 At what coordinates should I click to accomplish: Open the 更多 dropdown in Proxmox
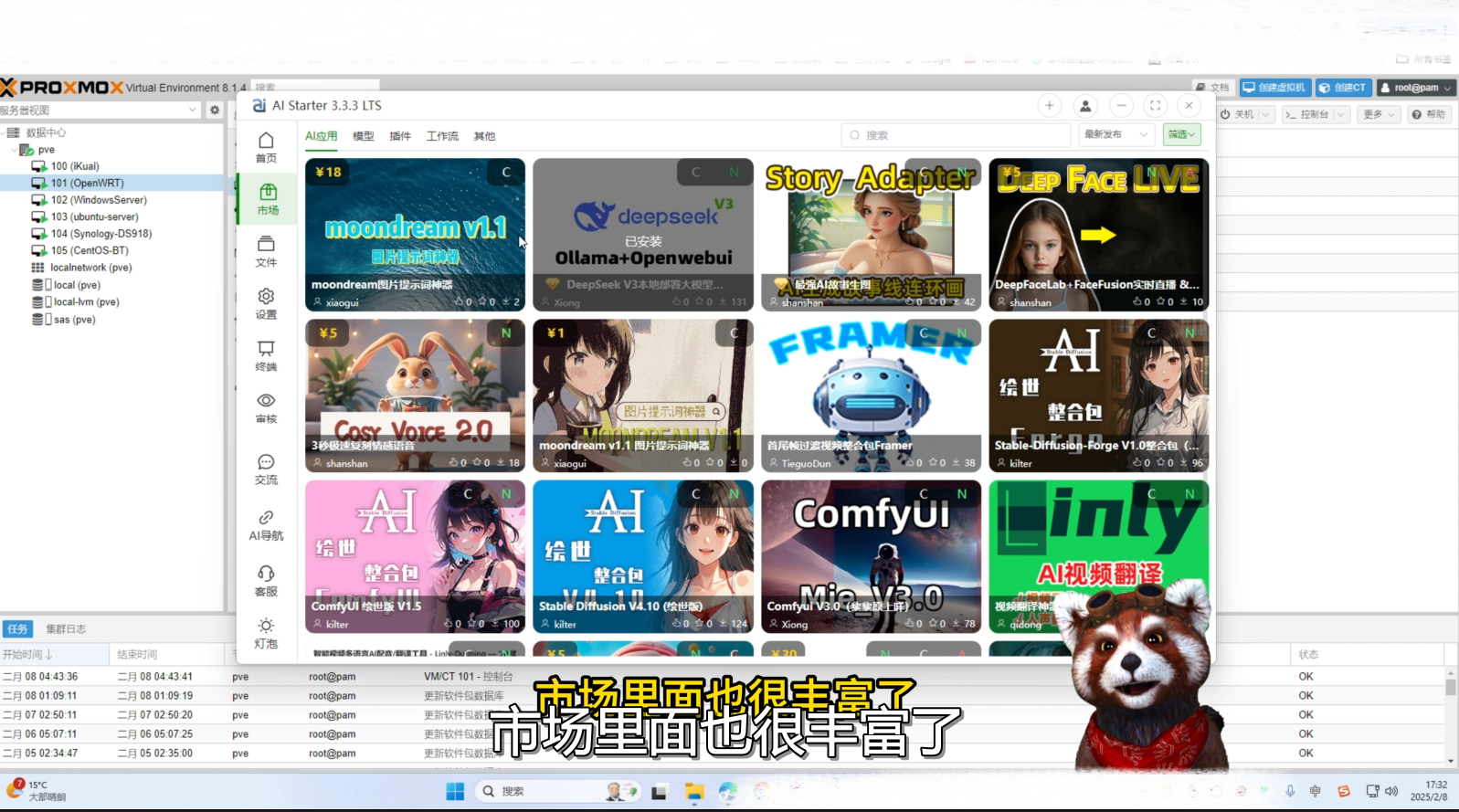pos(1379,114)
